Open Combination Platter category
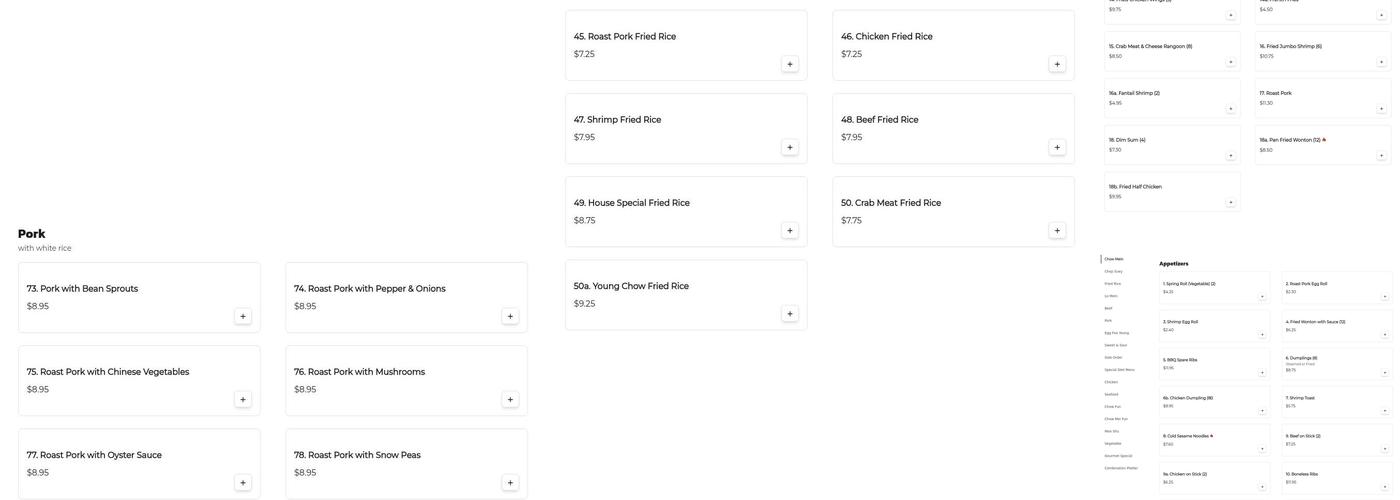 pyautogui.click(x=1121, y=468)
